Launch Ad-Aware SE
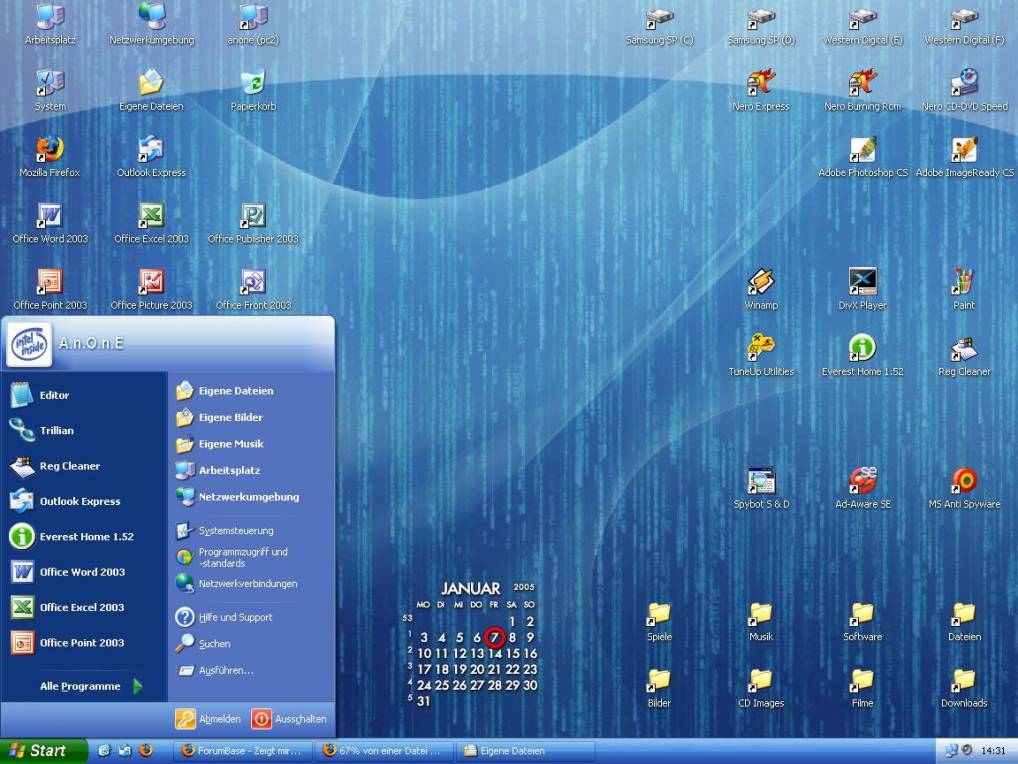 point(862,487)
